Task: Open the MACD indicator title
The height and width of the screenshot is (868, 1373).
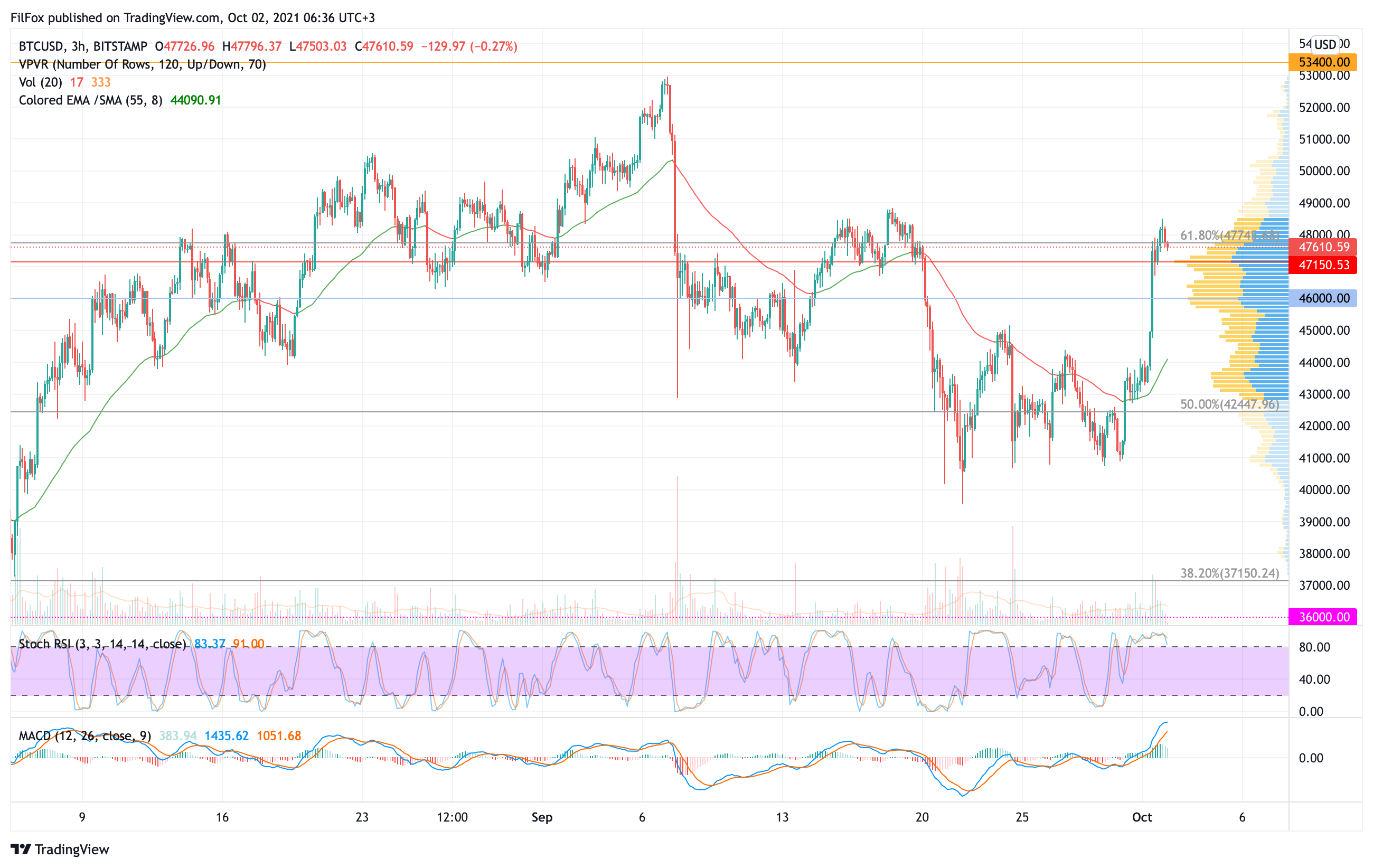Action: (84, 736)
